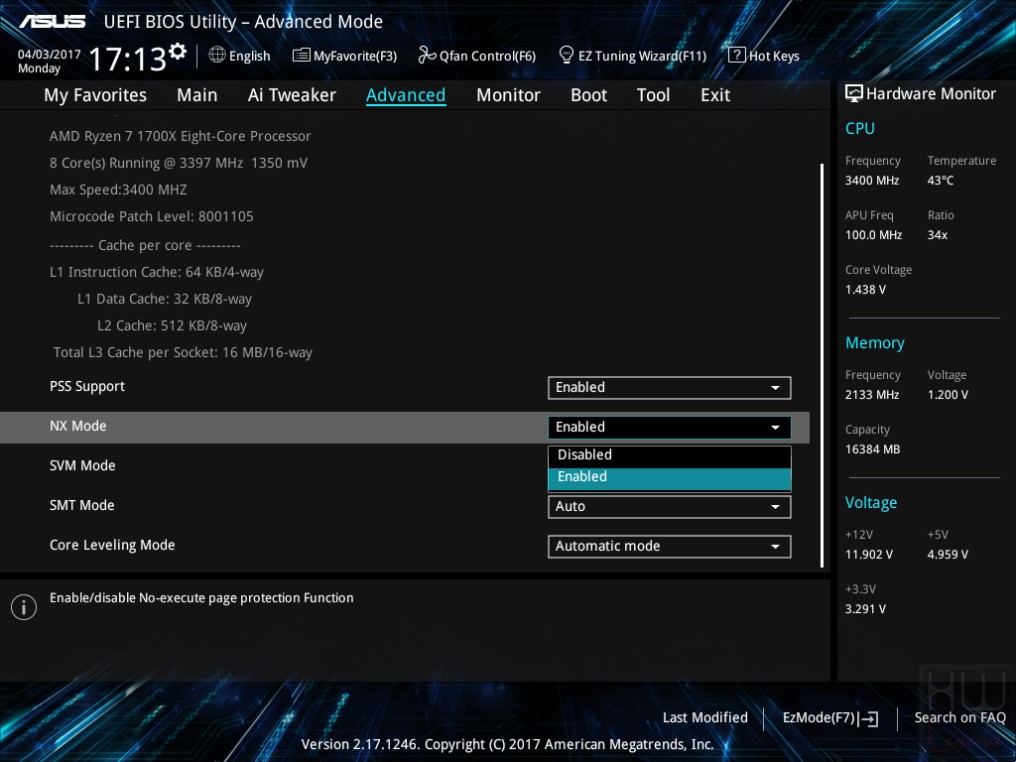
Task: Select the SVM Mode row label
Action: (x=82, y=465)
